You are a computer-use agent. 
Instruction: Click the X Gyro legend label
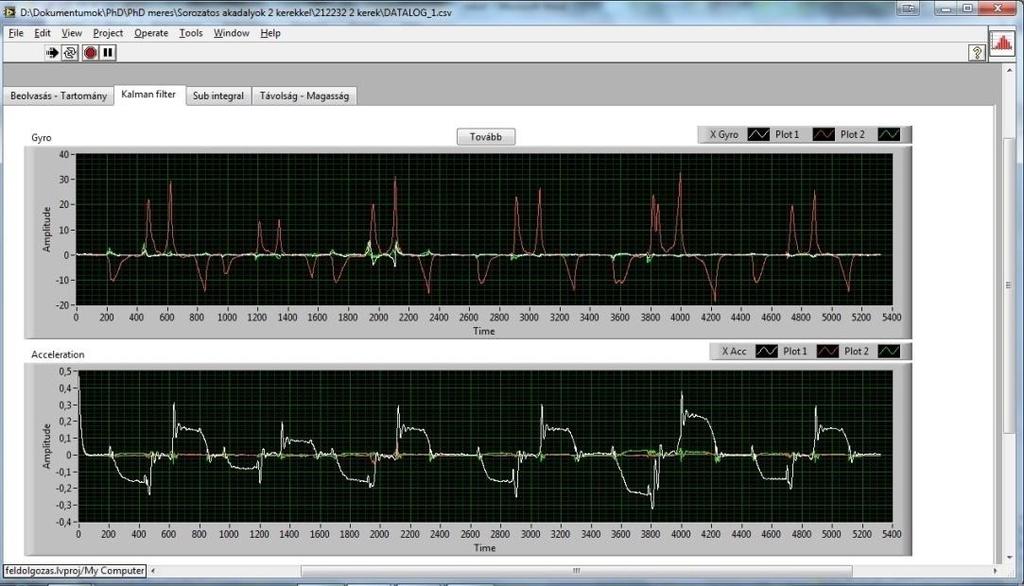[x=724, y=135]
